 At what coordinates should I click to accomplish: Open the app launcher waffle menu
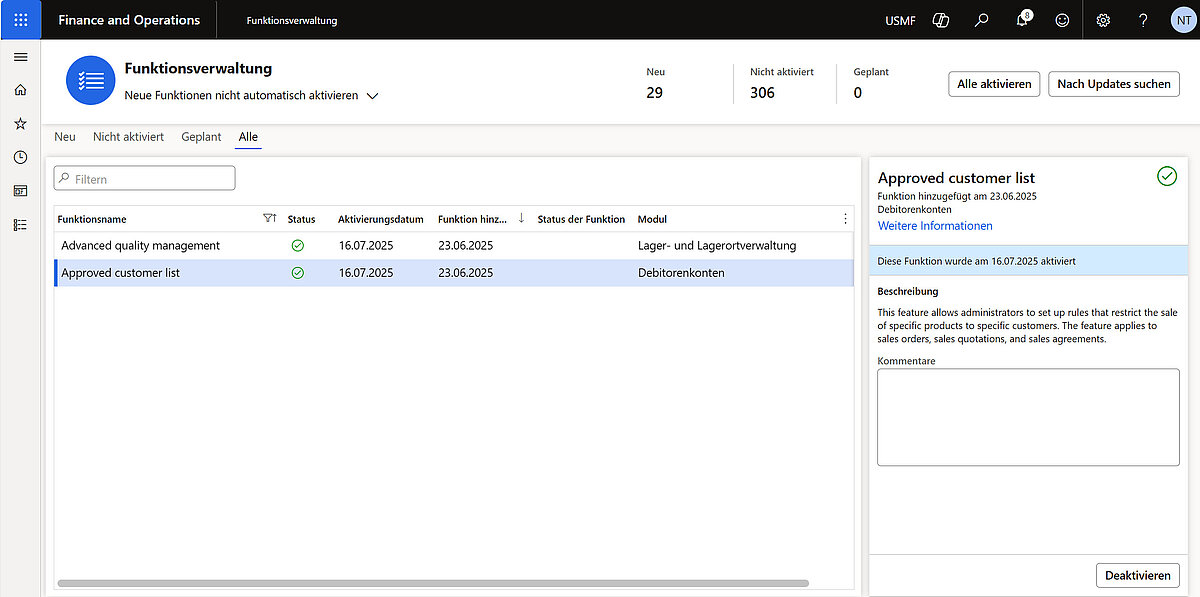pos(20,20)
